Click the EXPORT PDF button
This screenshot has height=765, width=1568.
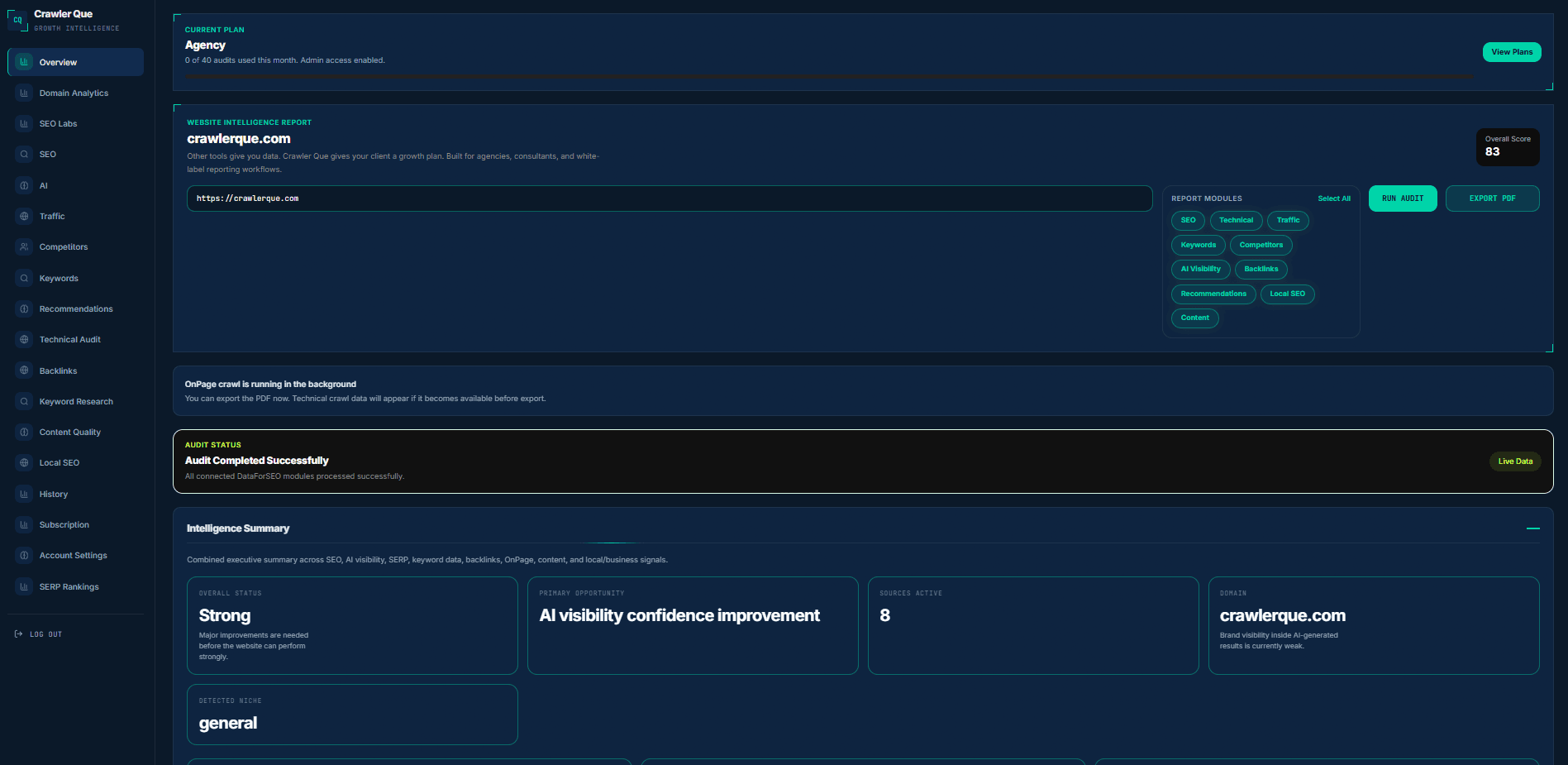[1492, 198]
